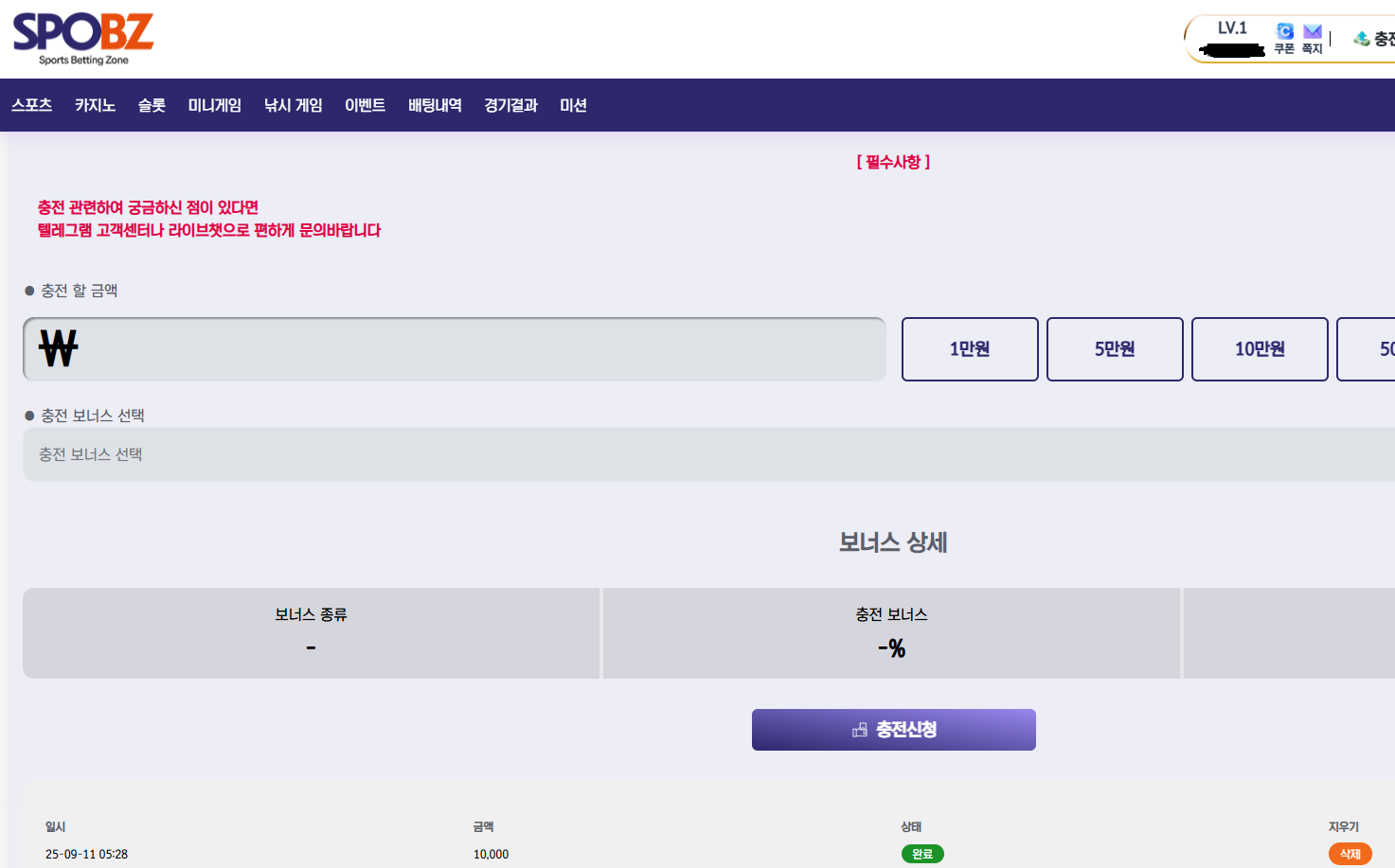Screen dimensions: 1395x868
Task: Open the 미션 menu item
Action: pyautogui.click(x=573, y=105)
